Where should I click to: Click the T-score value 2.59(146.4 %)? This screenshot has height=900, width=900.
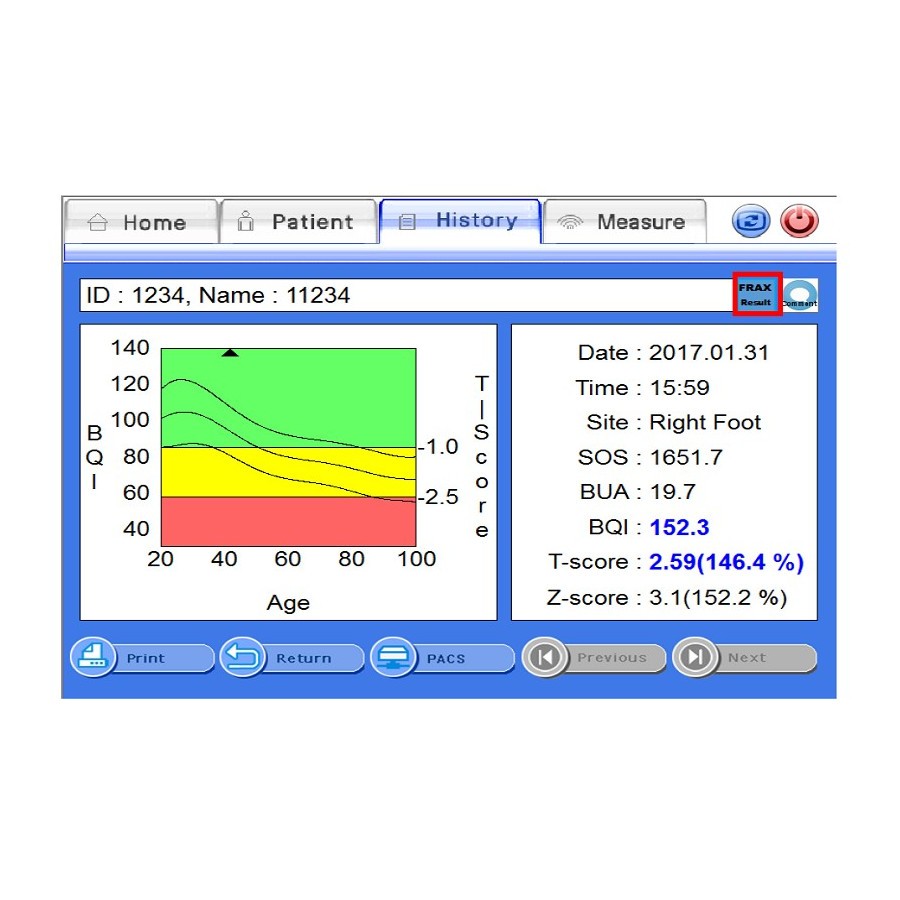pos(726,562)
